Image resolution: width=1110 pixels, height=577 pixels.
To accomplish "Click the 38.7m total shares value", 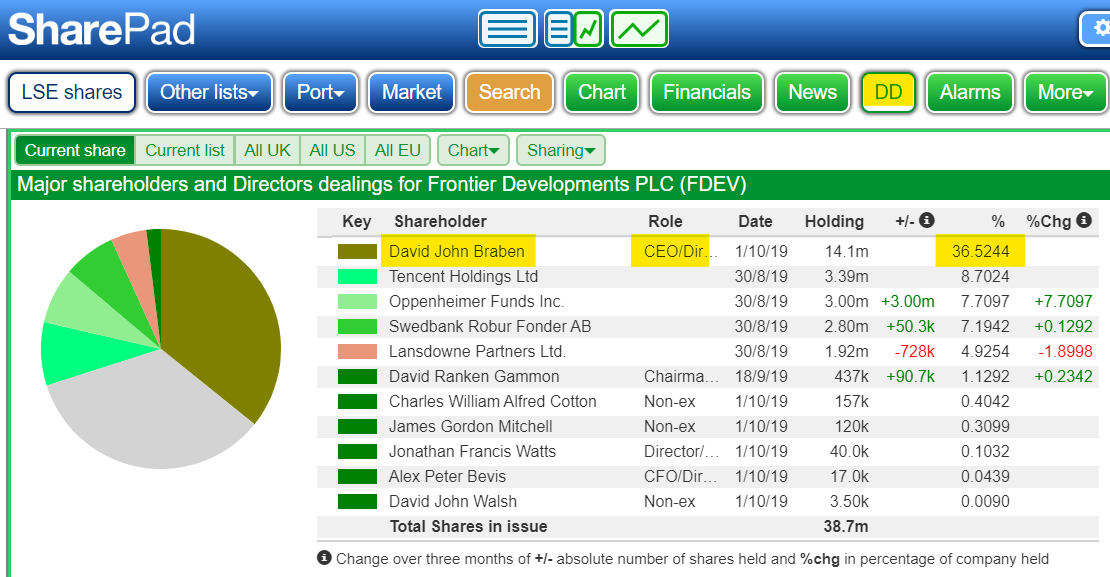I will coord(846,527).
